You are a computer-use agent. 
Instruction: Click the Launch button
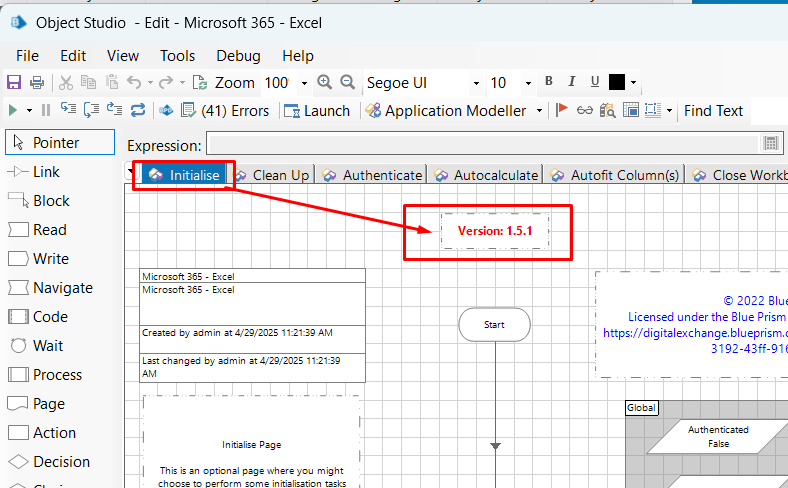click(x=317, y=111)
